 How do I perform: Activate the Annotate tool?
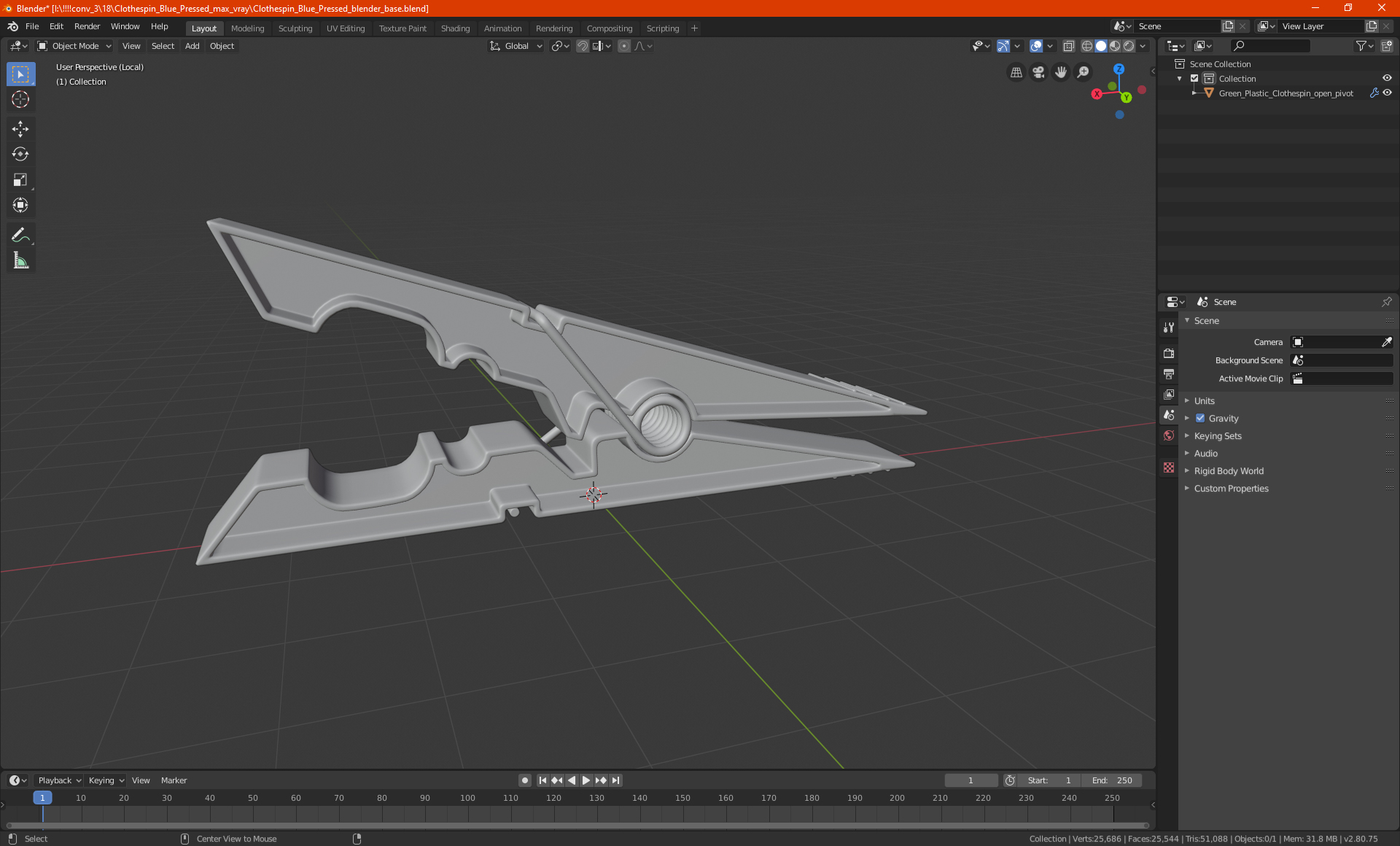20,235
